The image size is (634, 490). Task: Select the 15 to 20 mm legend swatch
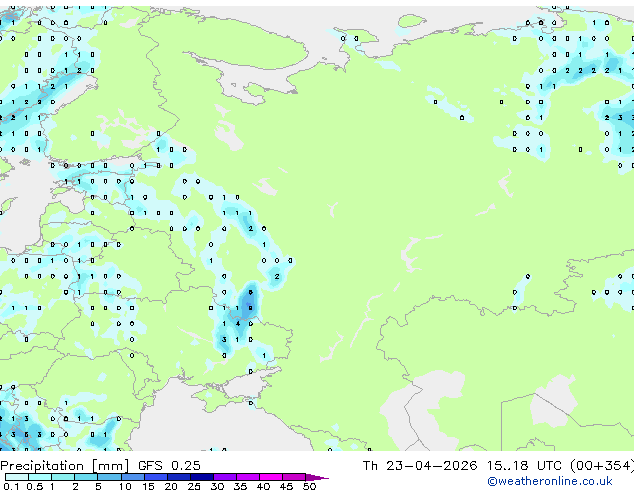156,477
